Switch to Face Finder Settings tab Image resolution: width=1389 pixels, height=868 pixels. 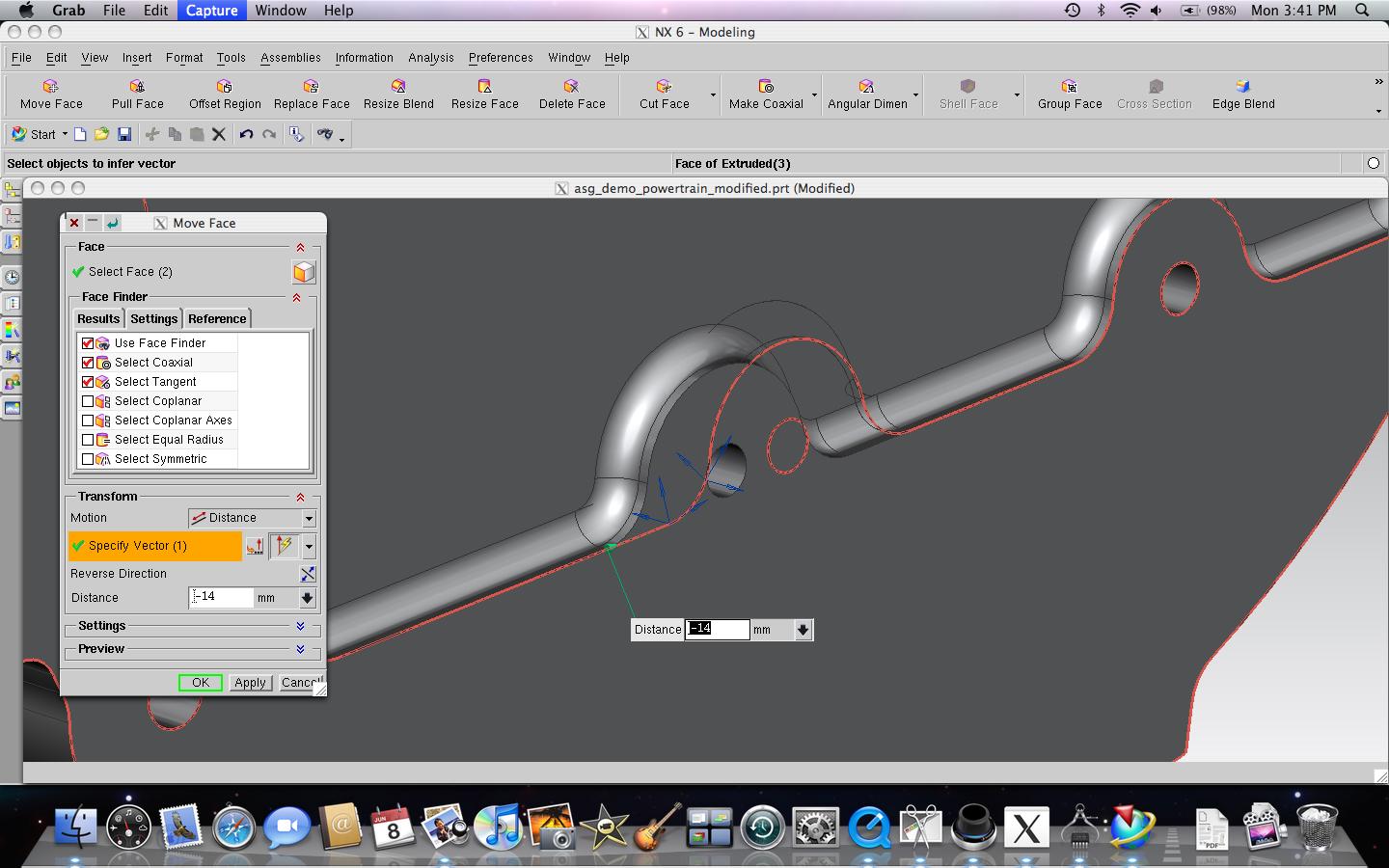tap(154, 319)
